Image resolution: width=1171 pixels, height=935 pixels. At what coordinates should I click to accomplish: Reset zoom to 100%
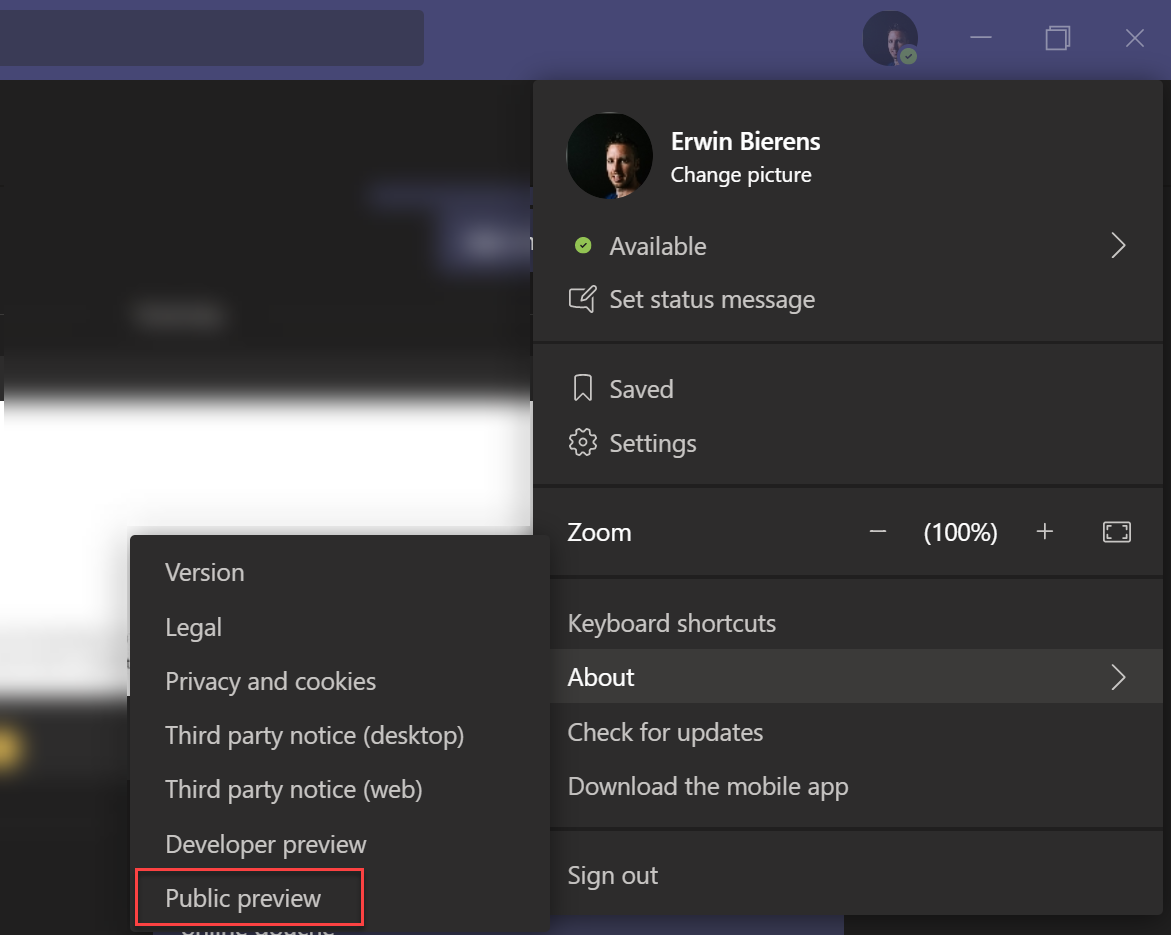tap(960, 532)
